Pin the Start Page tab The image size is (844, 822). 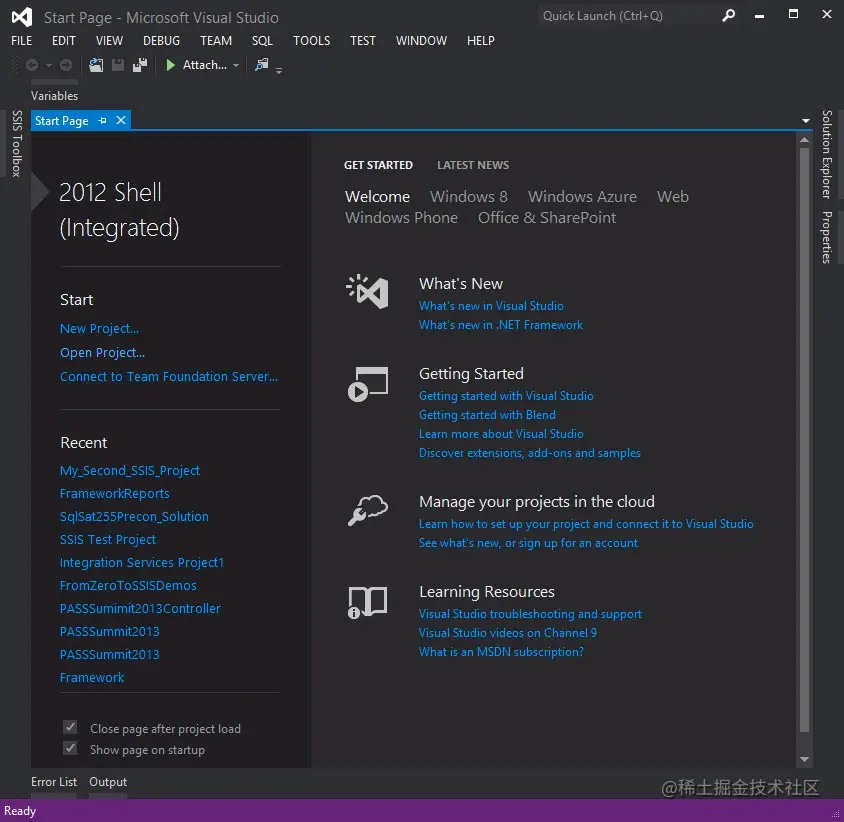(x=102, y=121)
